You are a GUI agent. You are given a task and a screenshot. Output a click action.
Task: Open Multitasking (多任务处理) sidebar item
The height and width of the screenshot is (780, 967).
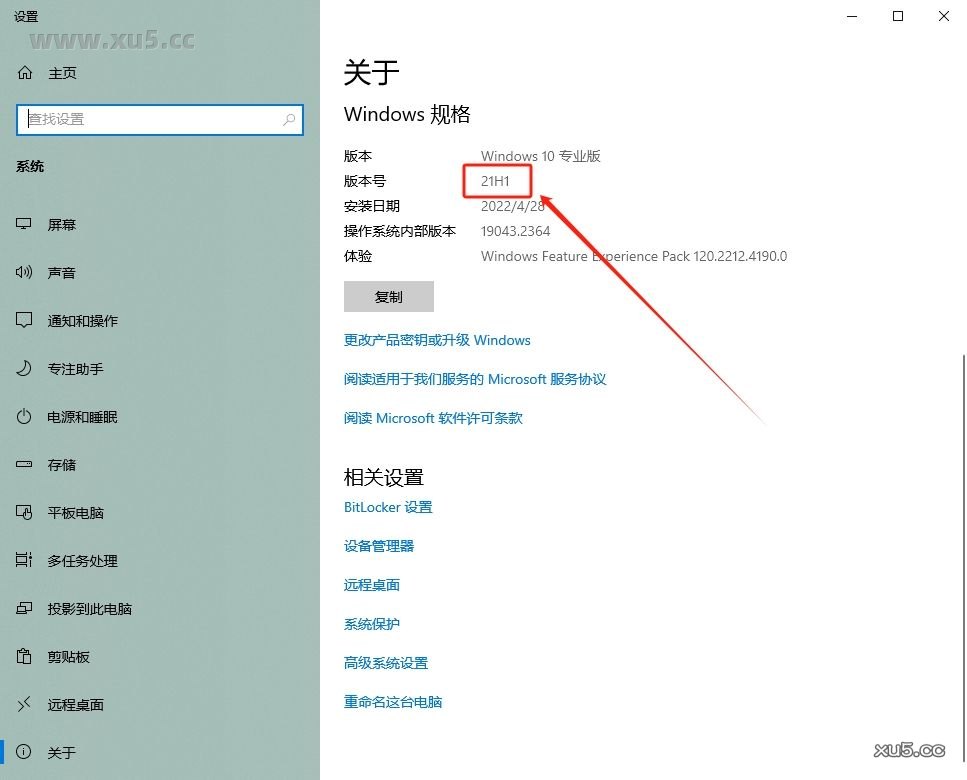(82, 561)
